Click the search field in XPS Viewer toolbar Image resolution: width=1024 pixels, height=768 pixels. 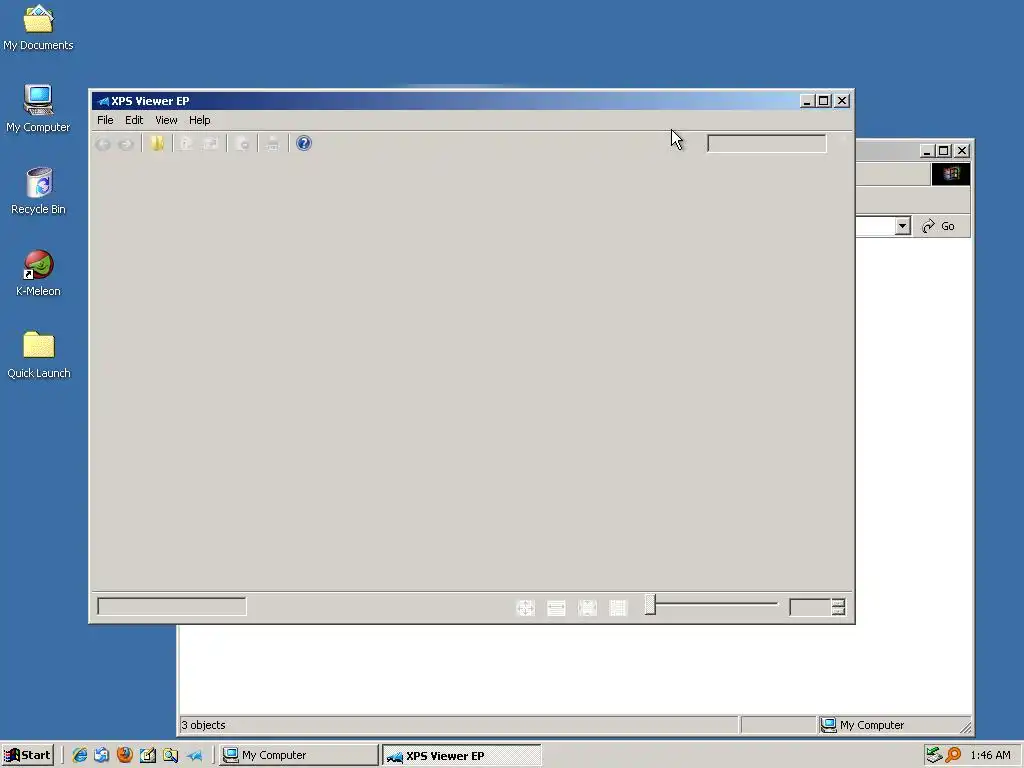[767, 144]
